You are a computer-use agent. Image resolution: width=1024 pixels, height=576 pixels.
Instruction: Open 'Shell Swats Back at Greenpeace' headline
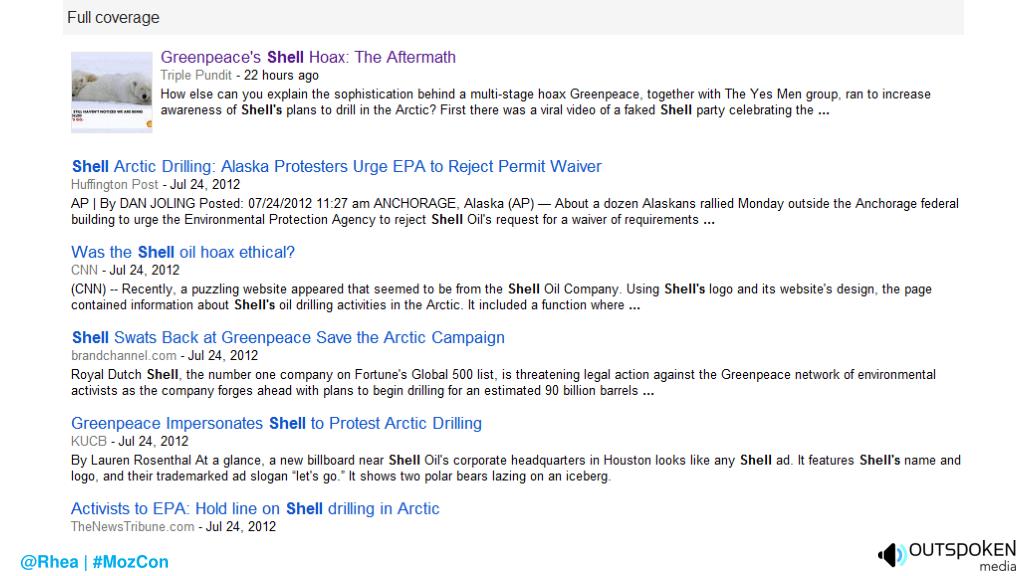(x=288, y=338)
